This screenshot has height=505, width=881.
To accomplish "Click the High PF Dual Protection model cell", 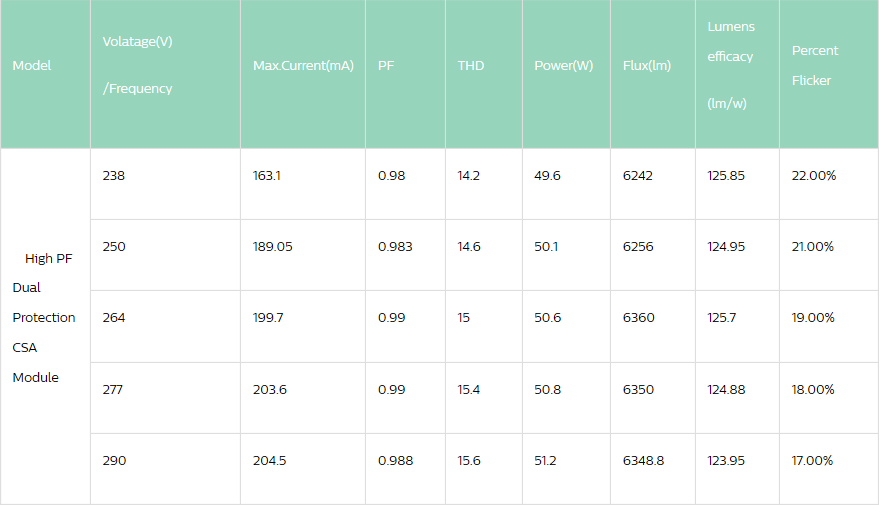I will coord(44,317).
